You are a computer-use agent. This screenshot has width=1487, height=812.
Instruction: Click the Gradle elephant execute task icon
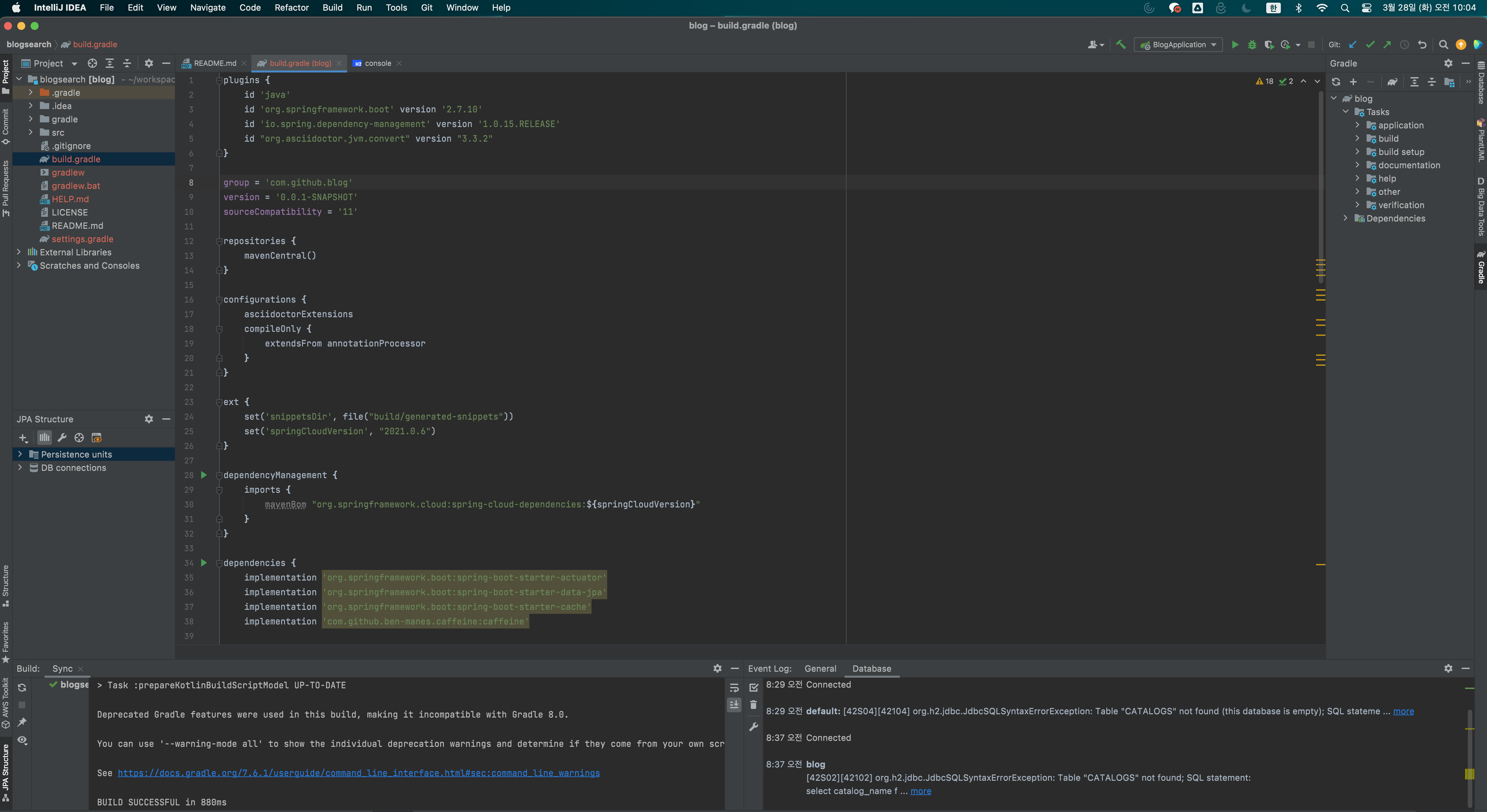(x=1392, y=82)
